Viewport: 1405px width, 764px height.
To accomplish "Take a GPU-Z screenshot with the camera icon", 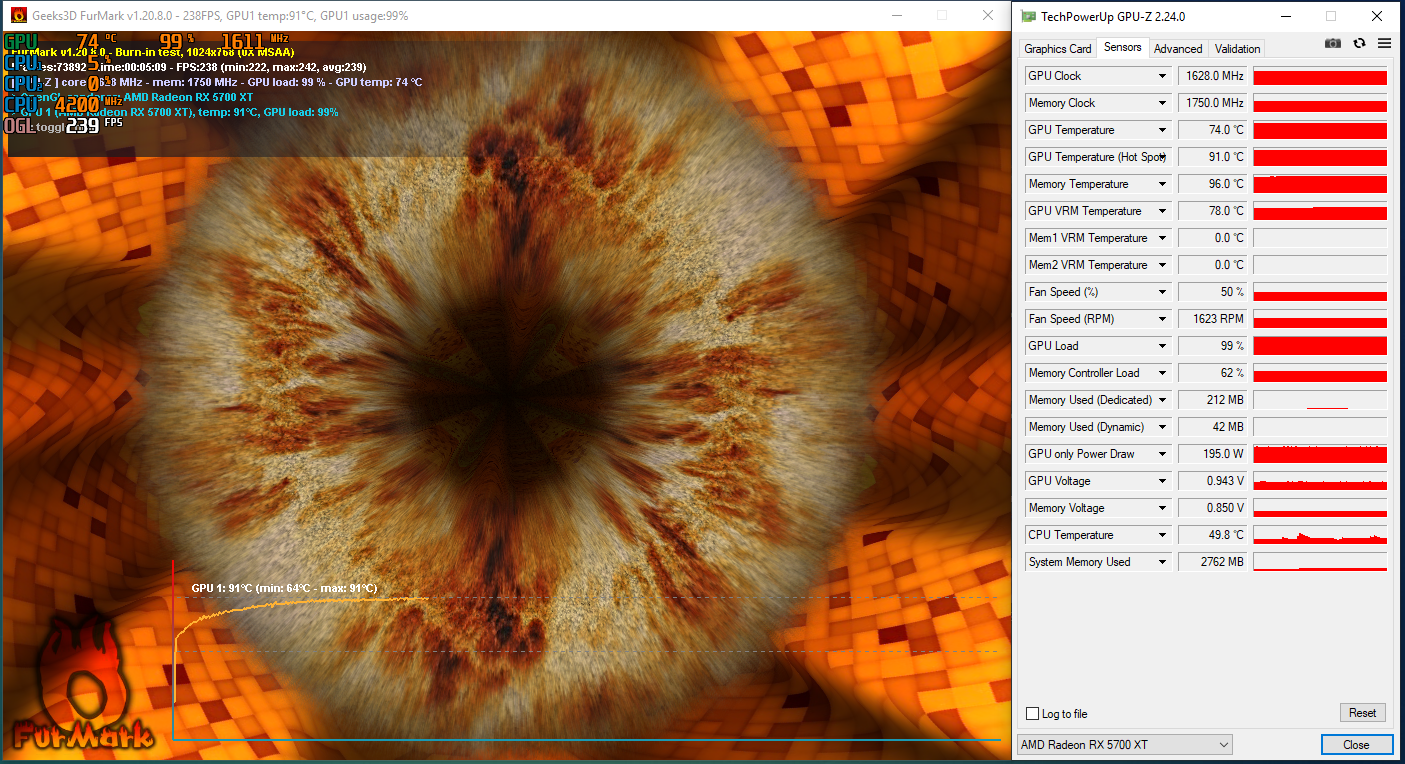I will coord(1333,44).
